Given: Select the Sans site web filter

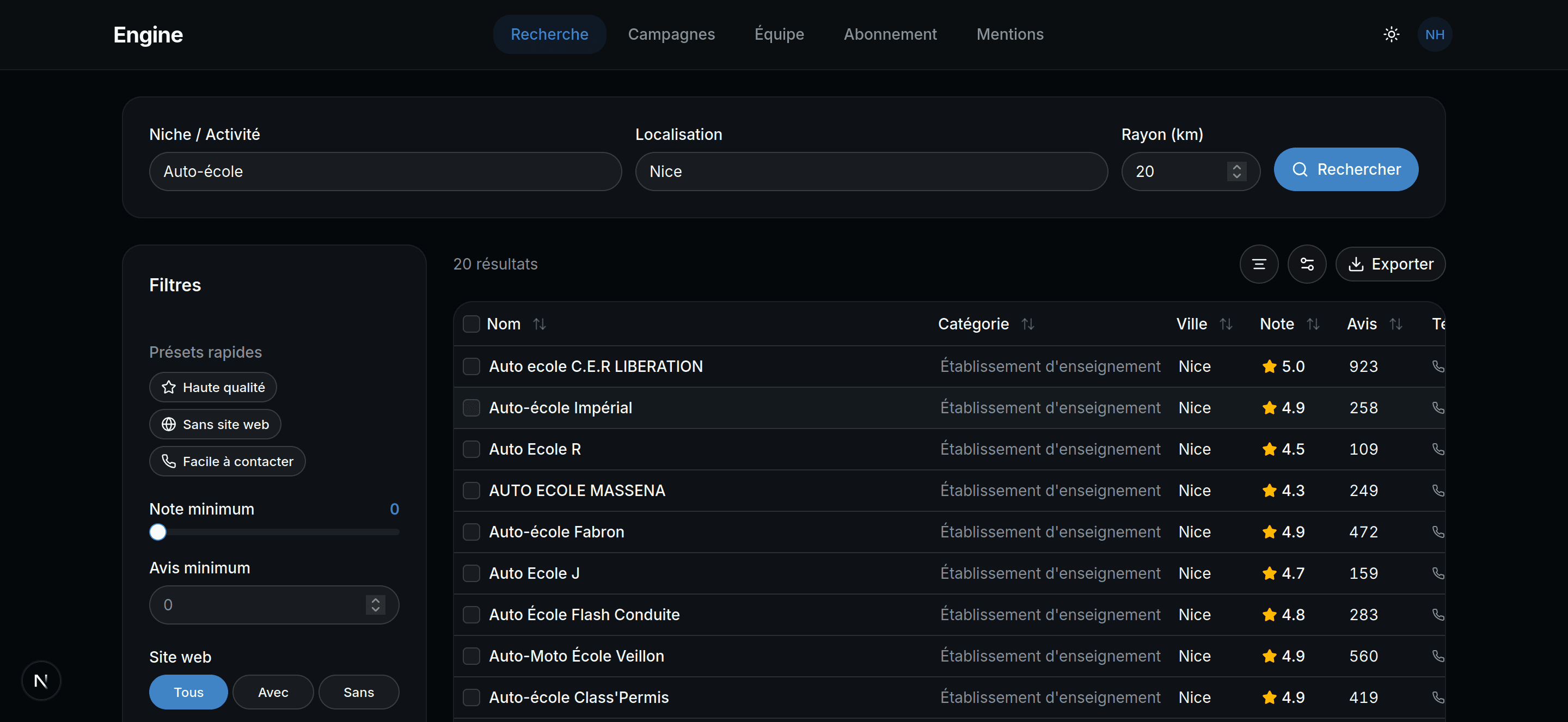Looking at the screenshot, I should tap(359, 692).
